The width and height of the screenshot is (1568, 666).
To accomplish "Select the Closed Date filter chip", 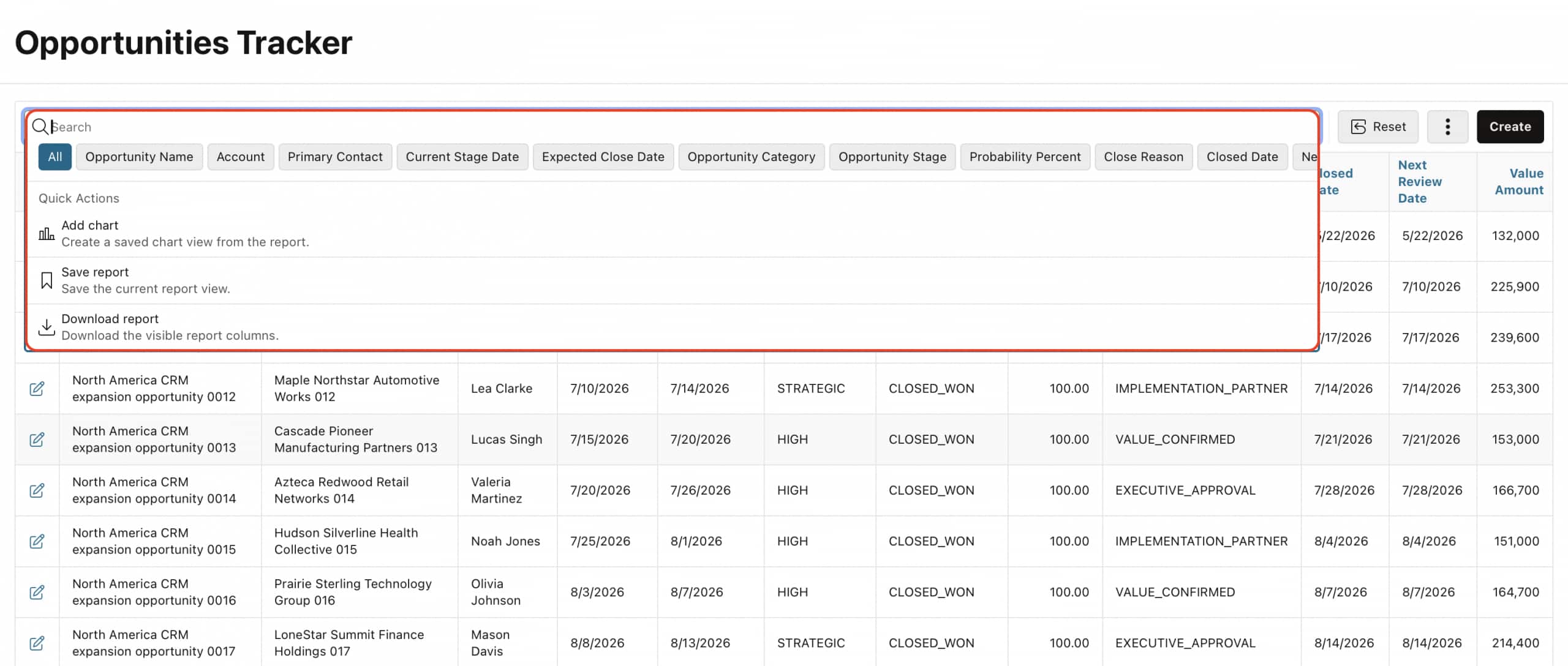I will [1242, 157].
